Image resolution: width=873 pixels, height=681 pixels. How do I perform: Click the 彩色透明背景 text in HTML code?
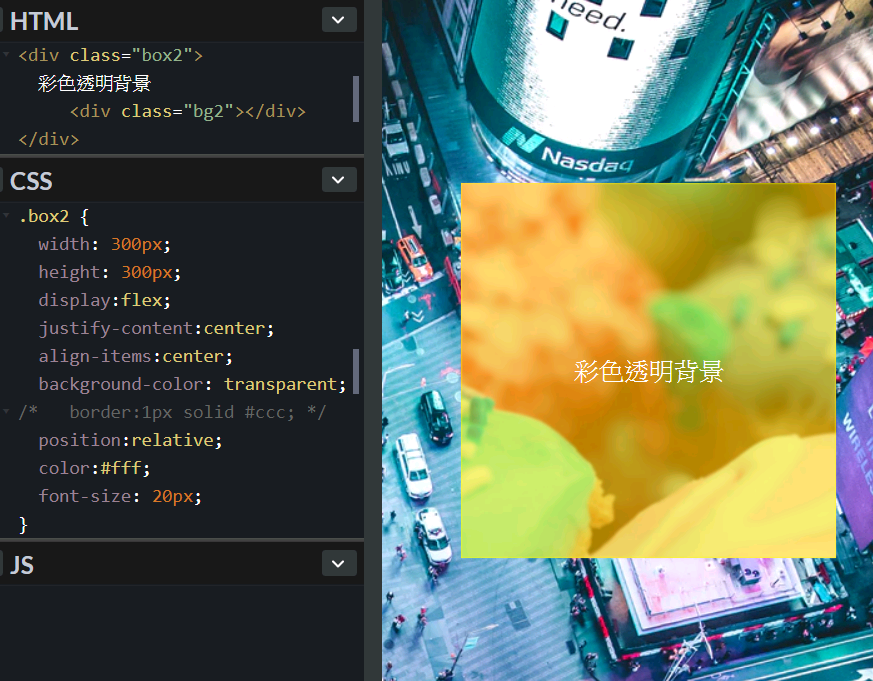point(95,84)
